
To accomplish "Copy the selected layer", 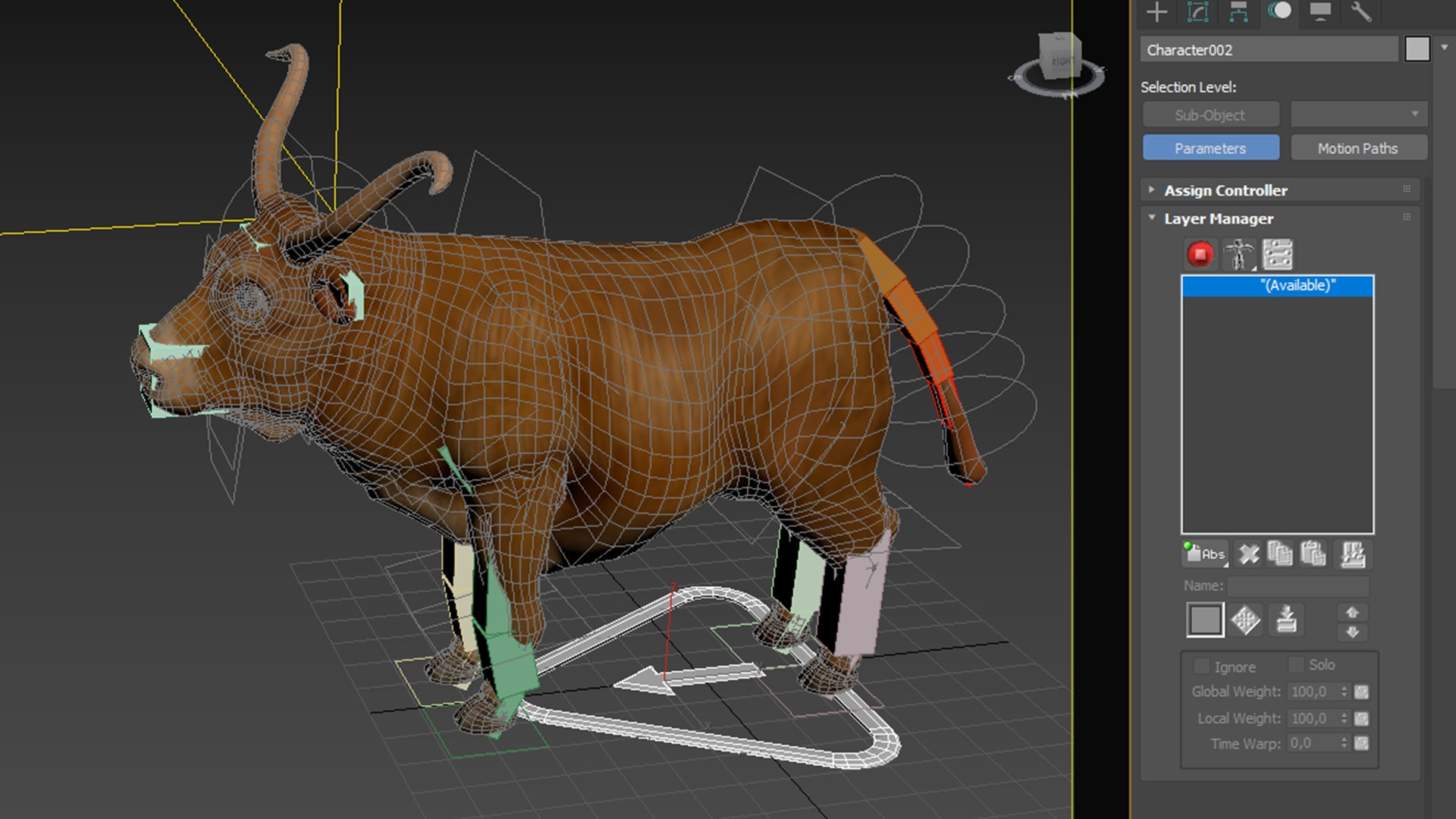I will (1280, 554).
